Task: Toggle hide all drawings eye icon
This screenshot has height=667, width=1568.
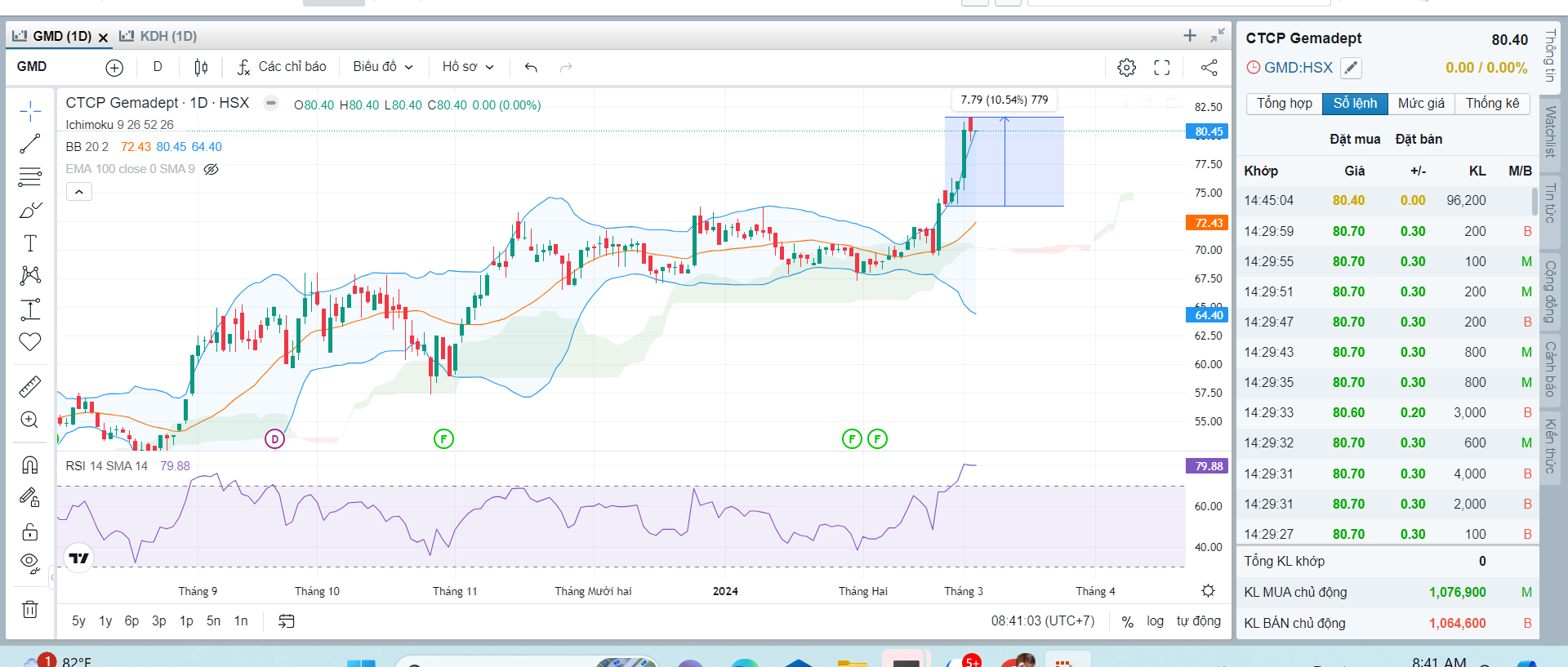Action: pos(30,563)
